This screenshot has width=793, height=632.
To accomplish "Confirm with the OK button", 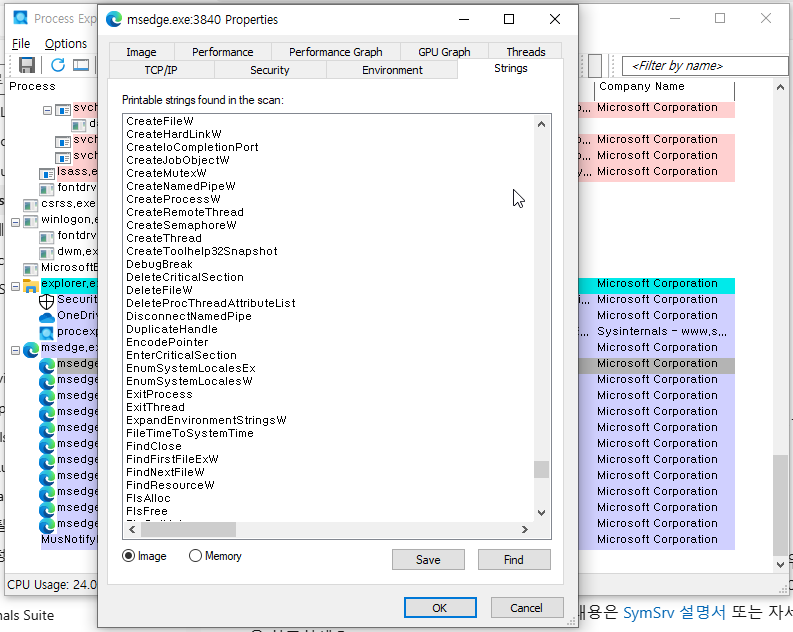I will (x=440, y=608).
